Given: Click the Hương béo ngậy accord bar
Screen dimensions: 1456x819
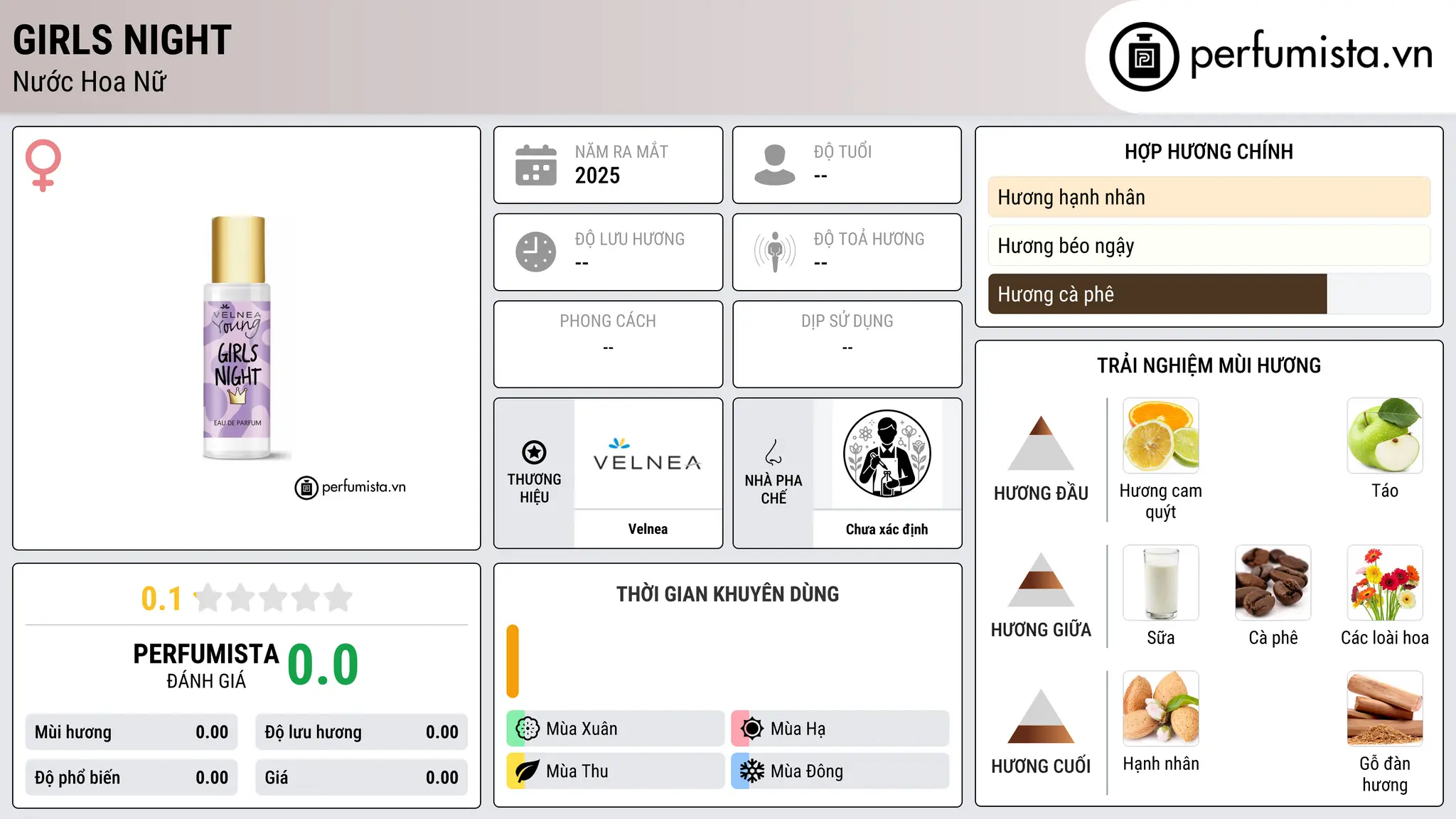Looking at the screenshot, I should tap(1209, 246).
